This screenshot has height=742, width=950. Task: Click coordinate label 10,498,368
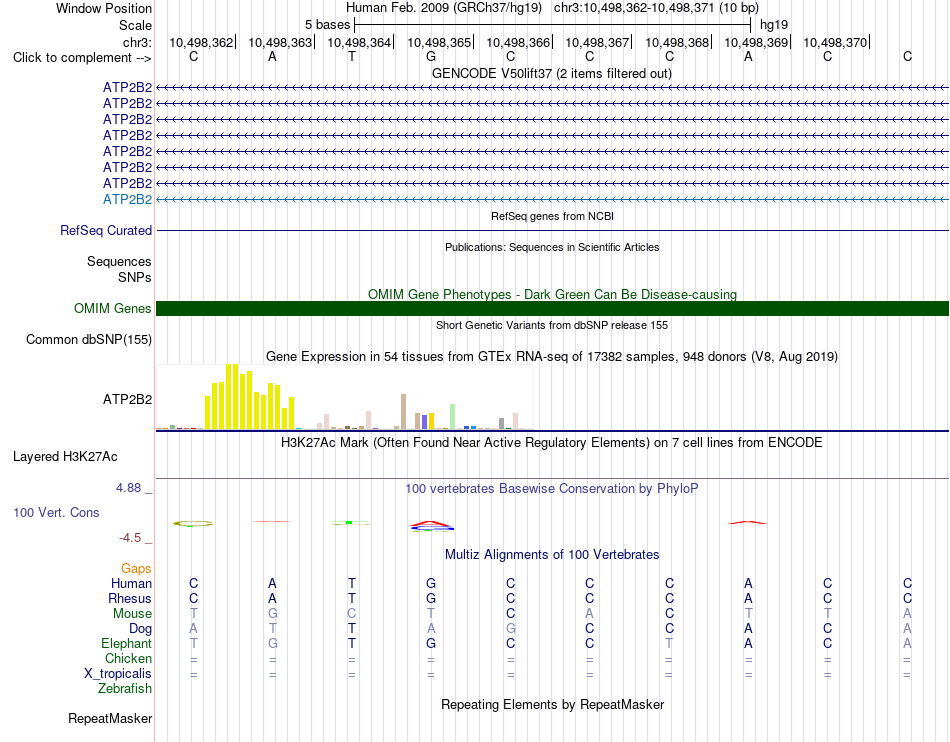click(677, 42)
